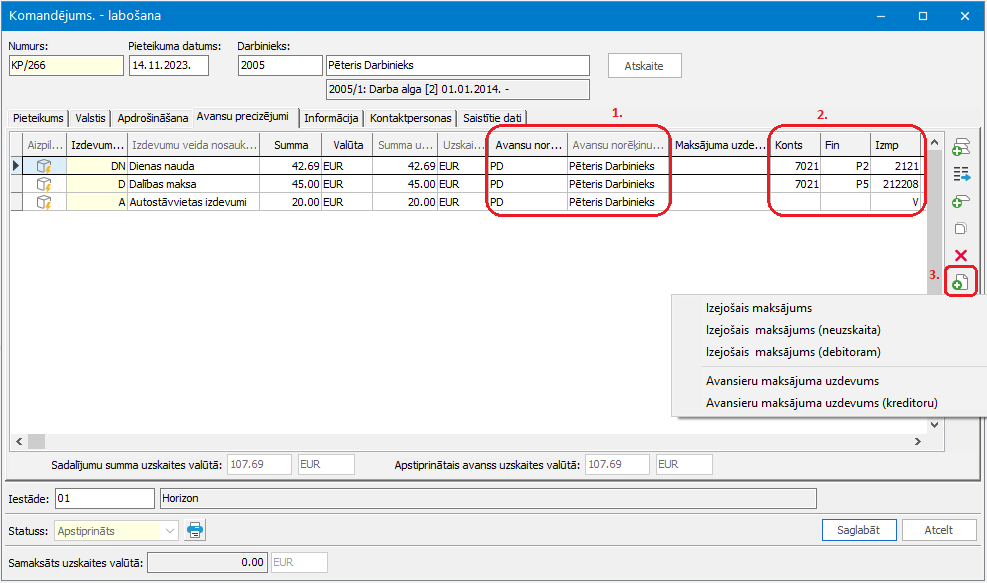Click the box icon in the Dienas nauda row
Screen dimensions: 987x583
tap(43, 166)
